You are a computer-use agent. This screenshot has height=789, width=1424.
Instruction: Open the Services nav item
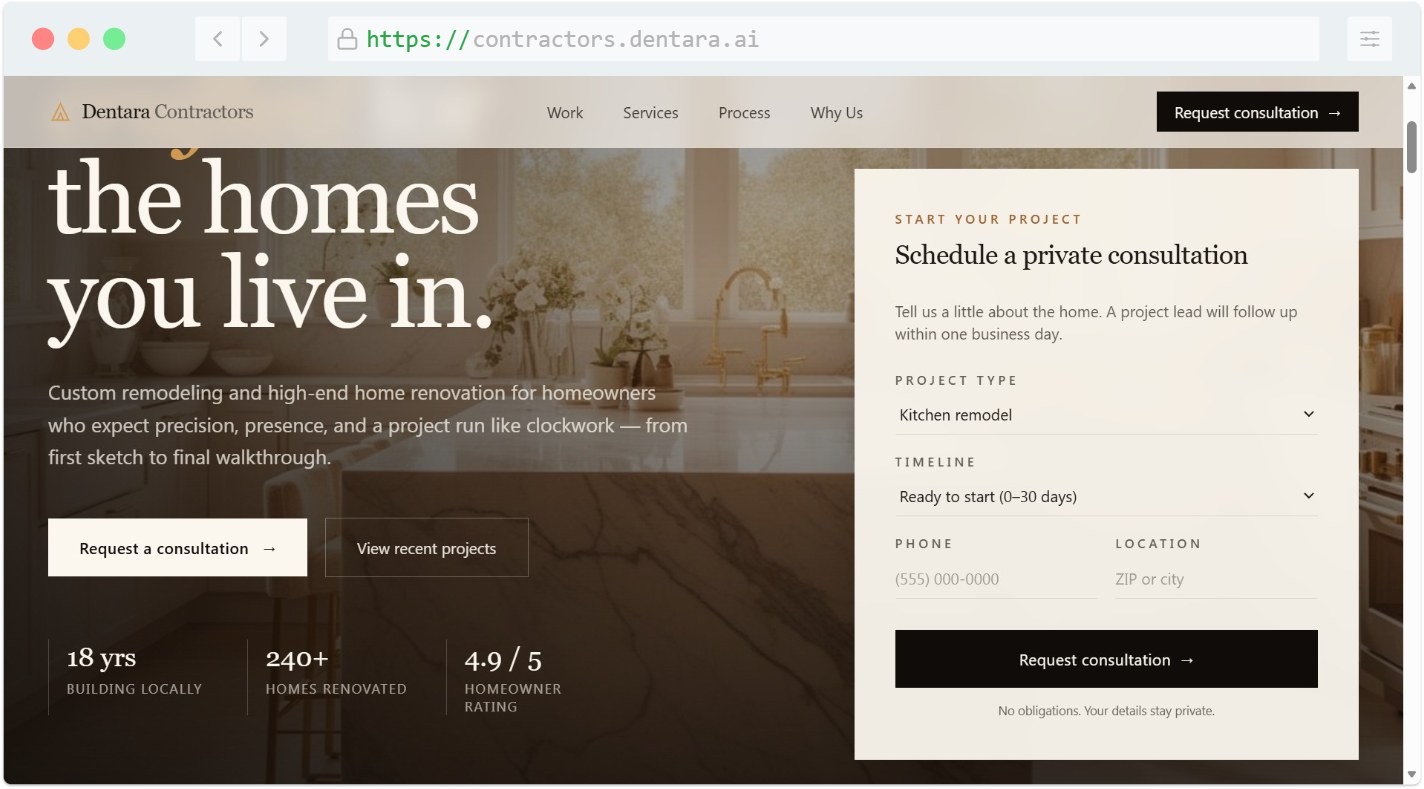click(x=651, y=113)
